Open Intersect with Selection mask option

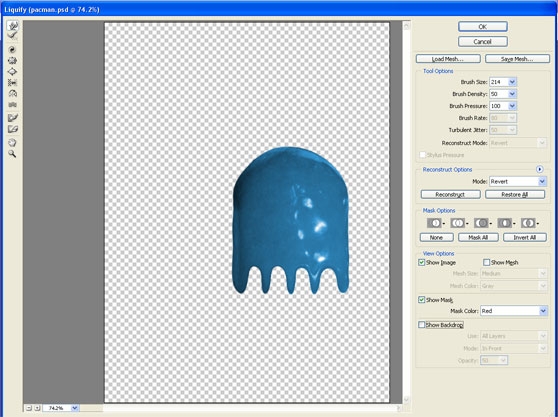coord(506,223)
